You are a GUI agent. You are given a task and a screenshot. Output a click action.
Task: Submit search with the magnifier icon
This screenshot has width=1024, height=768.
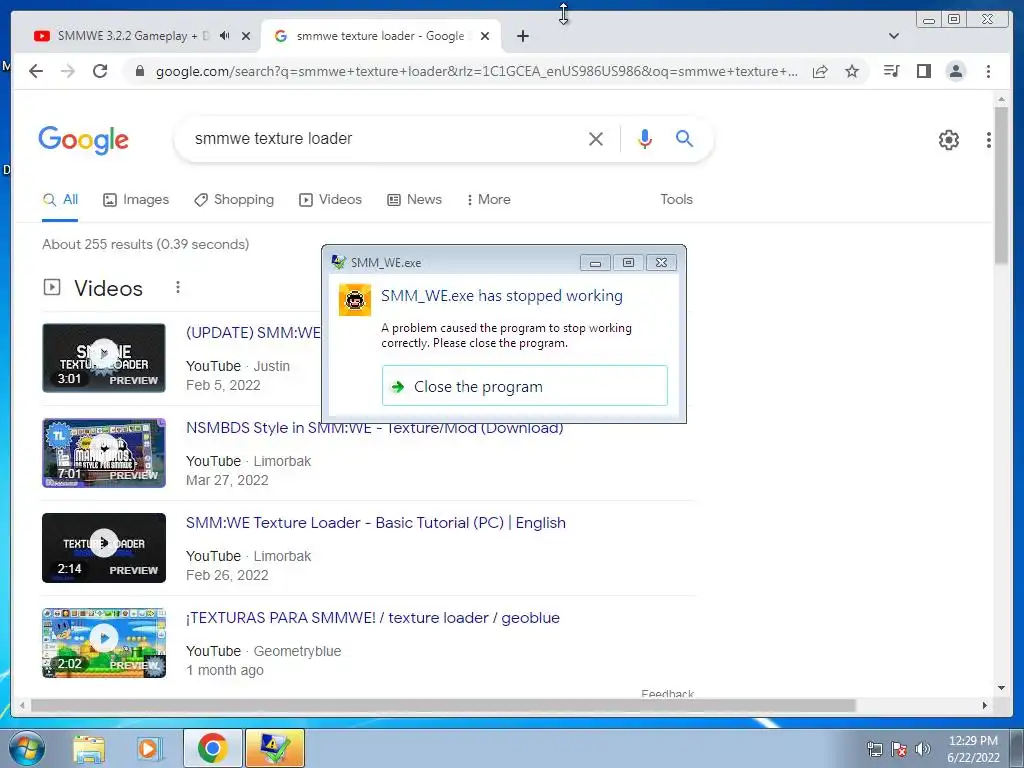click(684, 138)
